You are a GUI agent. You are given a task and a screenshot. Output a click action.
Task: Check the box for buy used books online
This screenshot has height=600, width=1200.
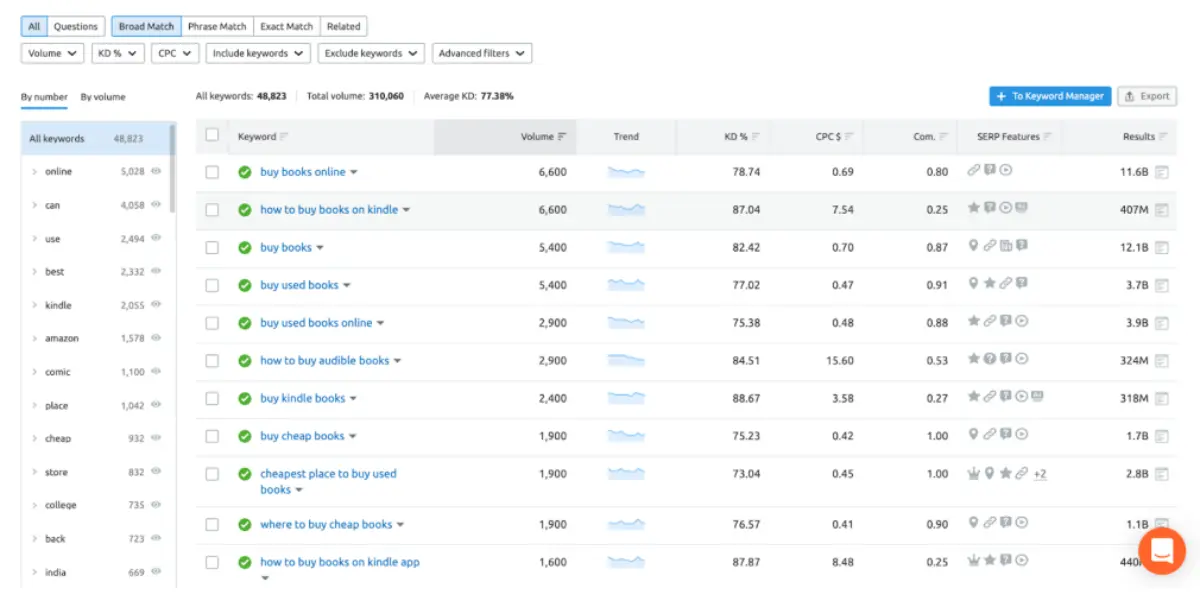click(x=212, y=323)
